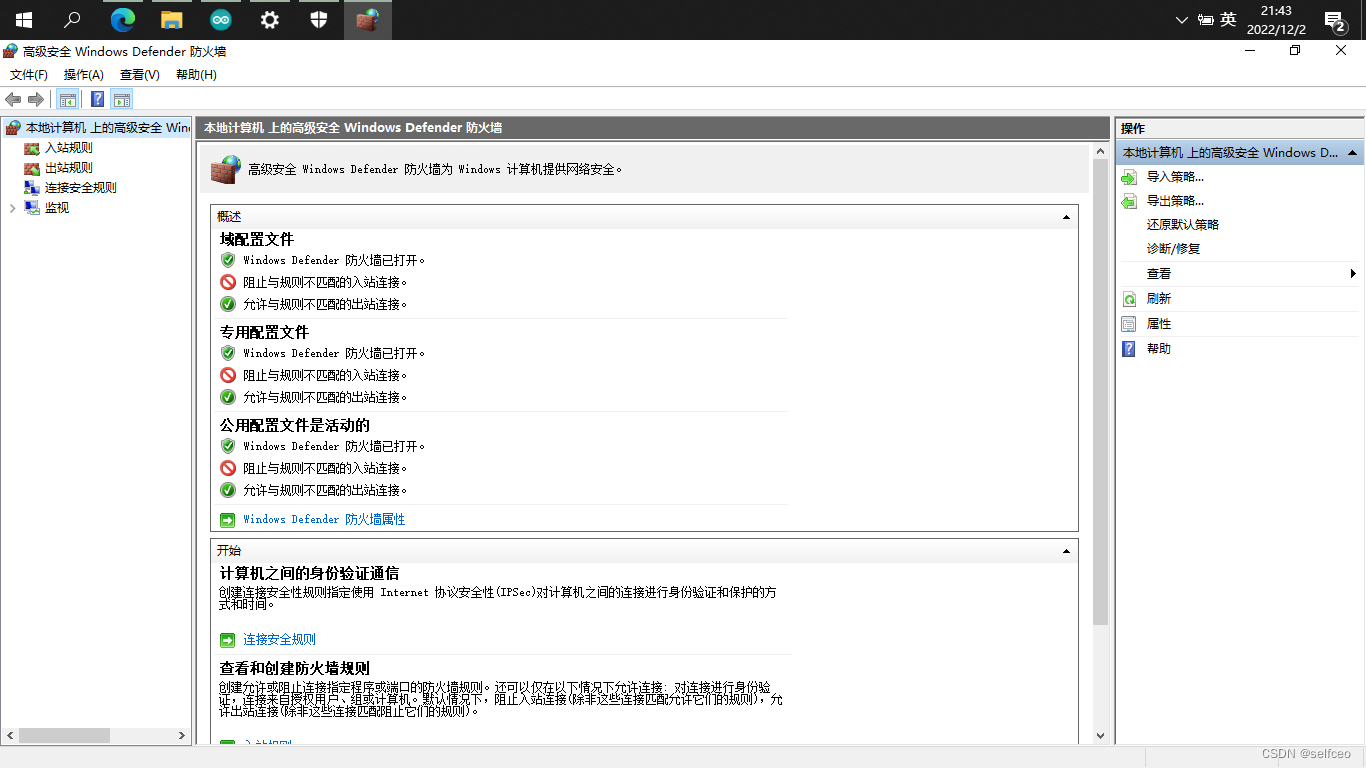Click the 计算机之间的身份验证通信 heading
This screenshot has height=768, width=1366.
point(310,574)
